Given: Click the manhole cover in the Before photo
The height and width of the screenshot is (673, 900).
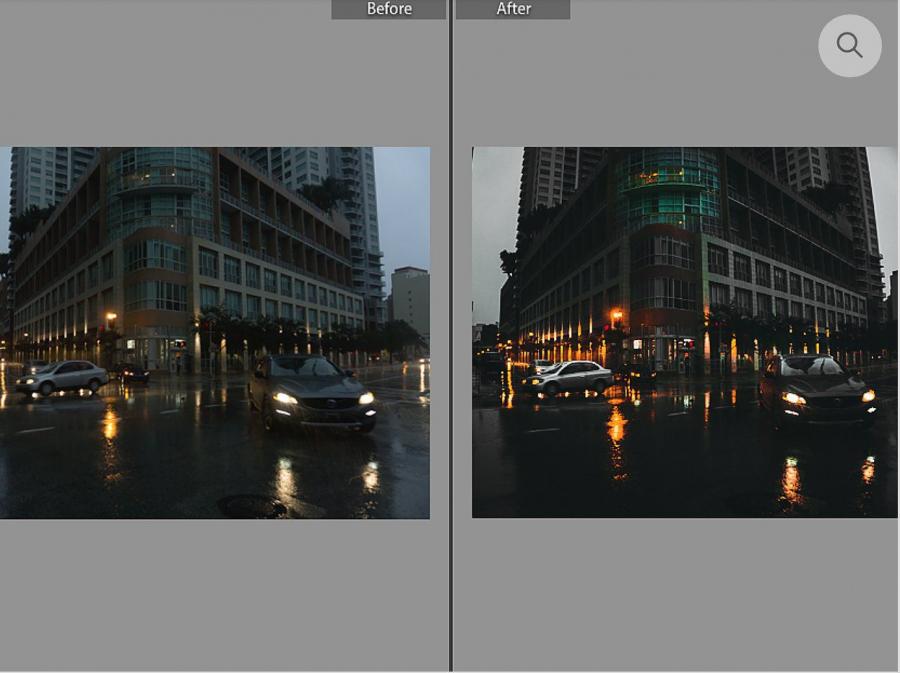Looking at the screenshot, I should (x=250, y=506).
